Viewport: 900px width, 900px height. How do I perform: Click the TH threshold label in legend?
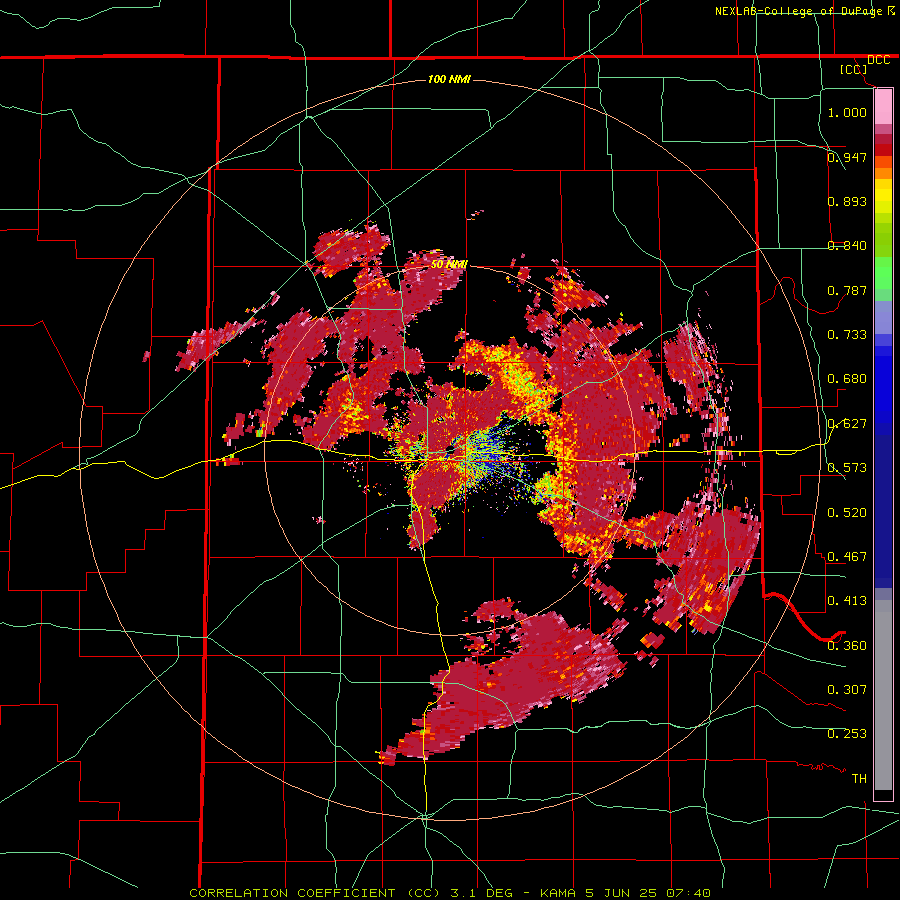pyautogui.click(x=859, y=779)
